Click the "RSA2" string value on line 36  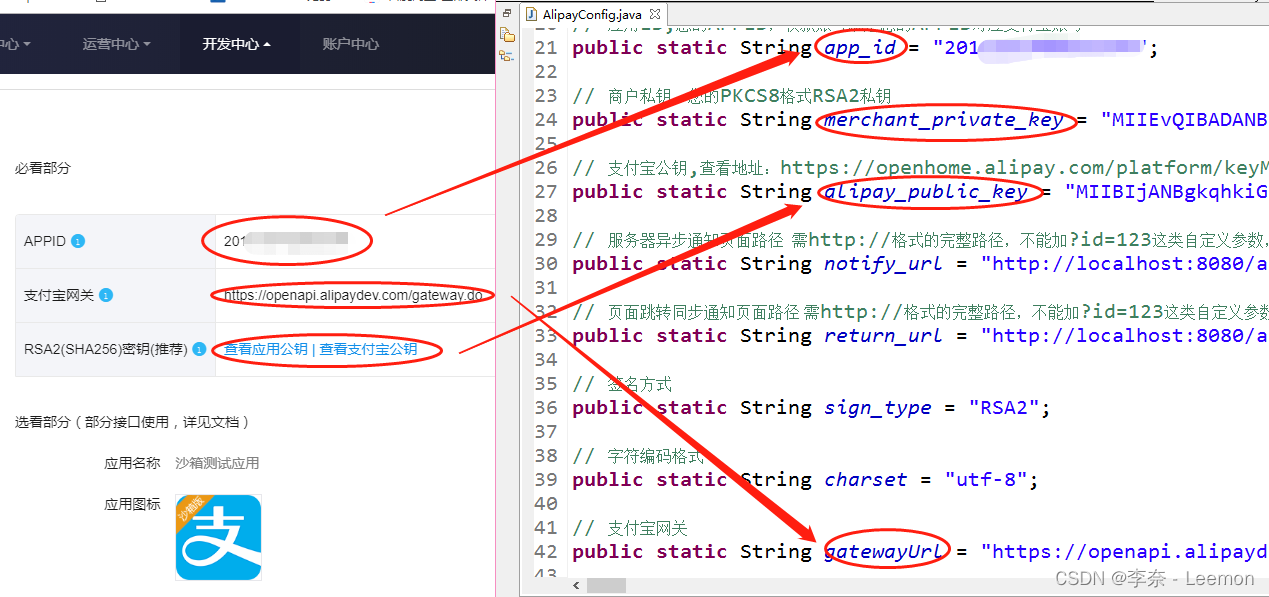coord(1004,408)
